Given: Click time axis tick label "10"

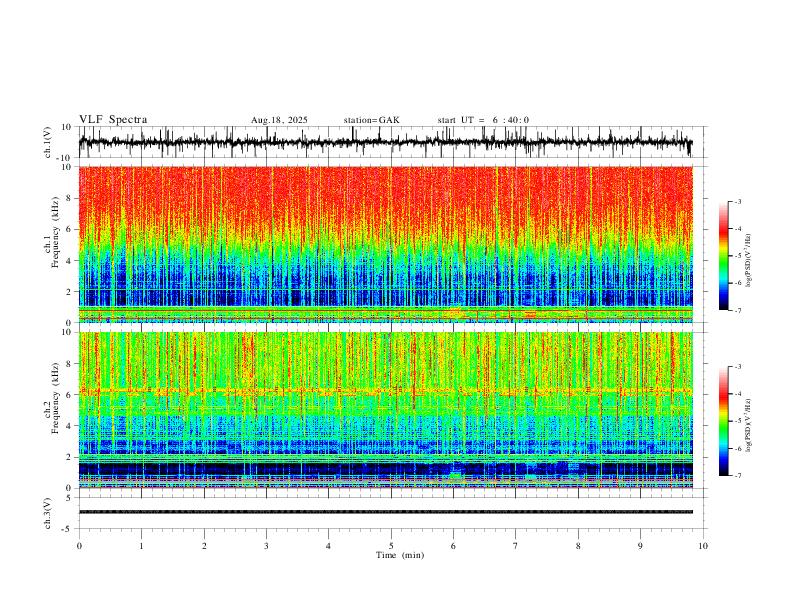Looking at the screenshot, I should click(x=703, y=546).
